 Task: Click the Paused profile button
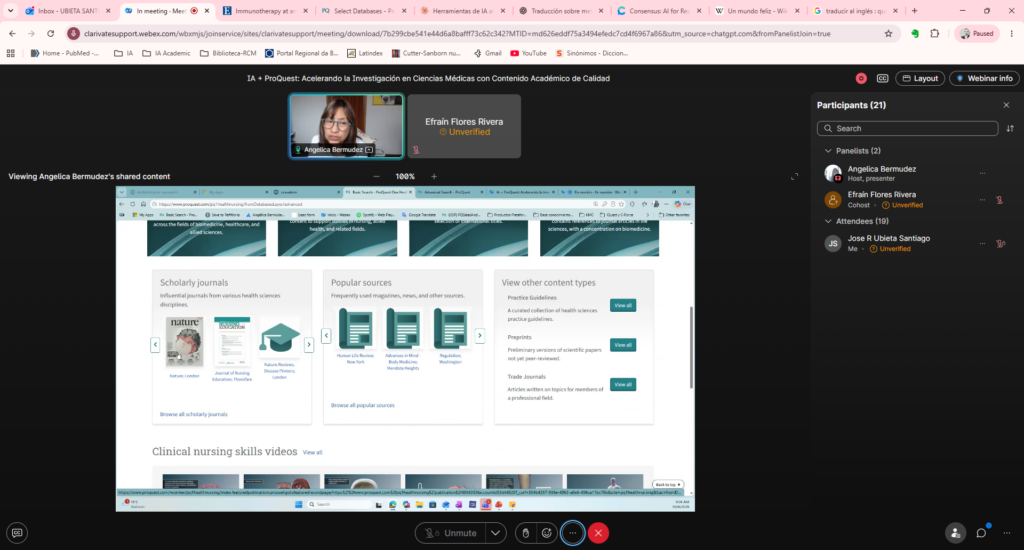(977, 33)
